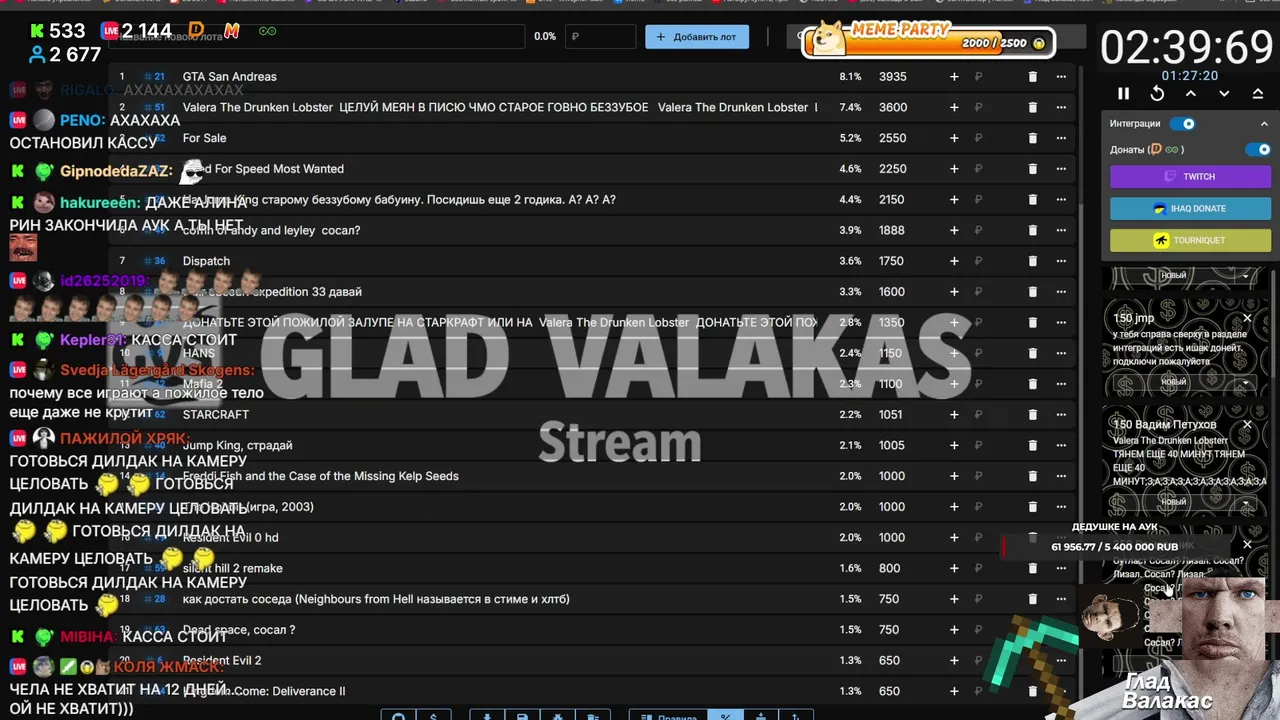Select the Dispatch lot name
1280x720 pixels.
coord(206,261)
